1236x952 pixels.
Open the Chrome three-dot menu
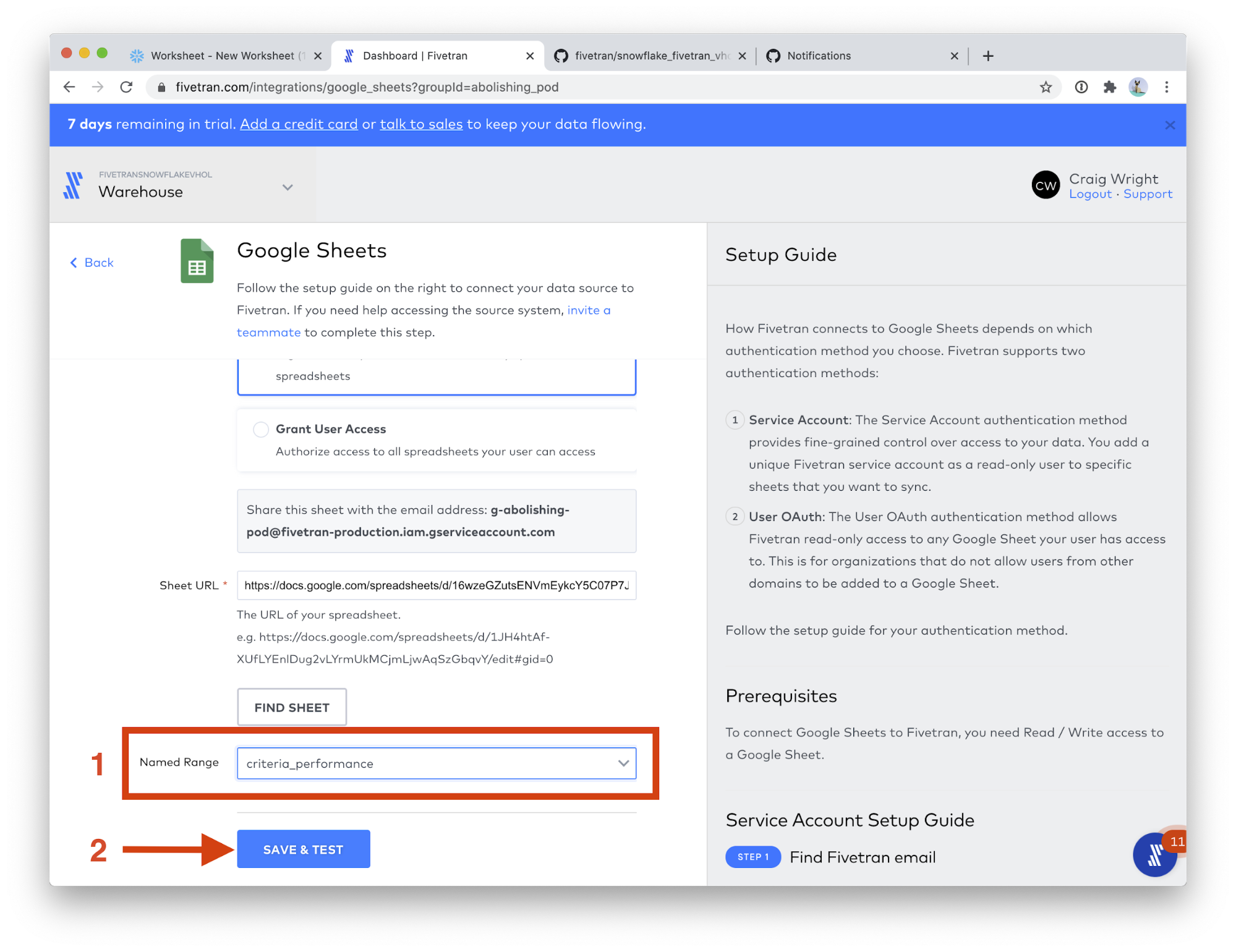[1167, 87]
